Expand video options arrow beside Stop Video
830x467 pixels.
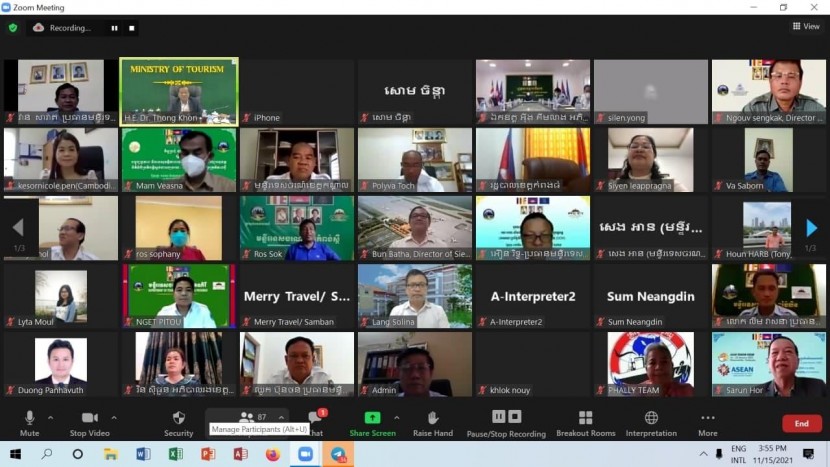(x=114, y=417)
